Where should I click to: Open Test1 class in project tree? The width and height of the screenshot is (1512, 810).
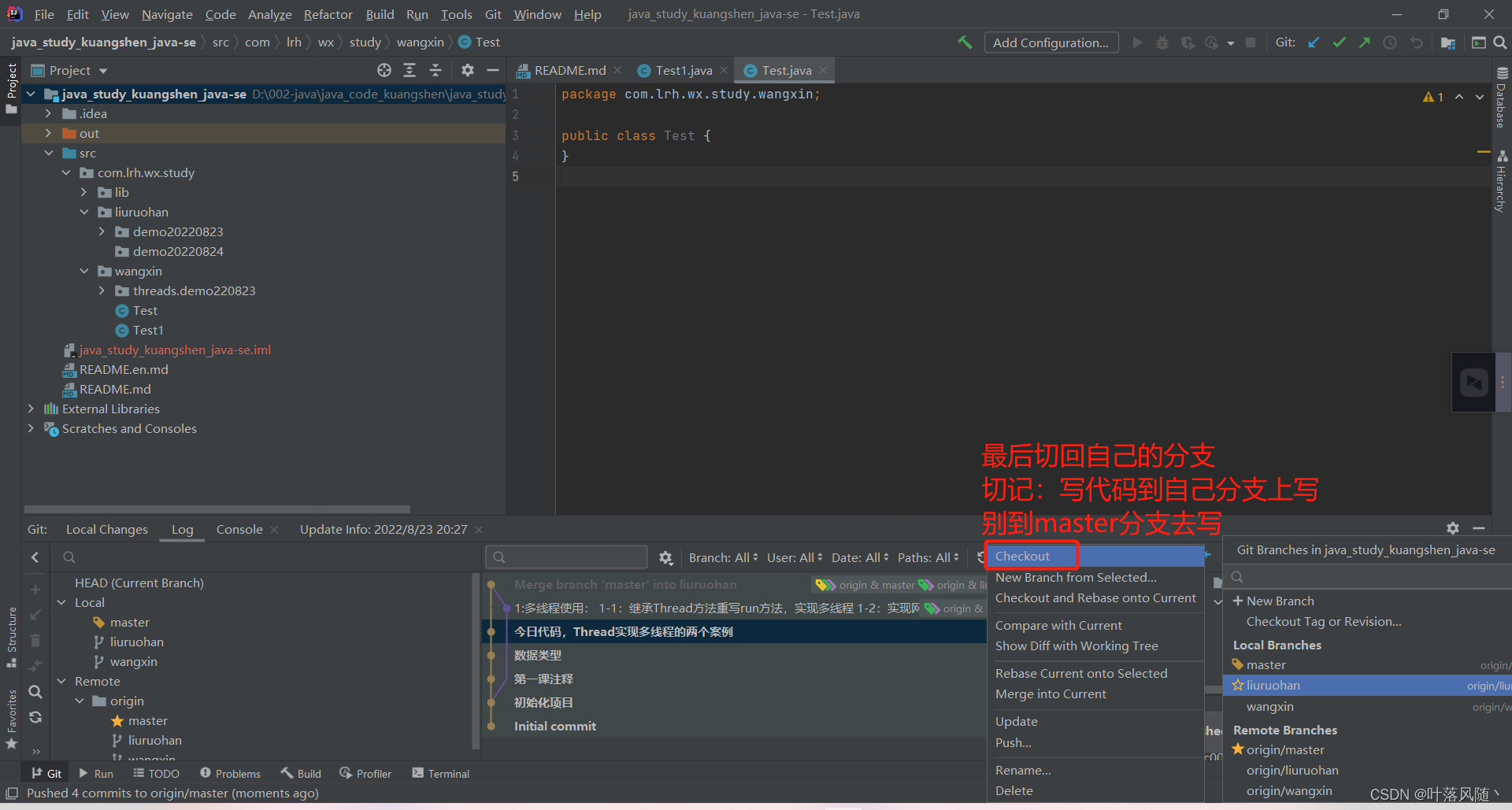tap(139, 330)
